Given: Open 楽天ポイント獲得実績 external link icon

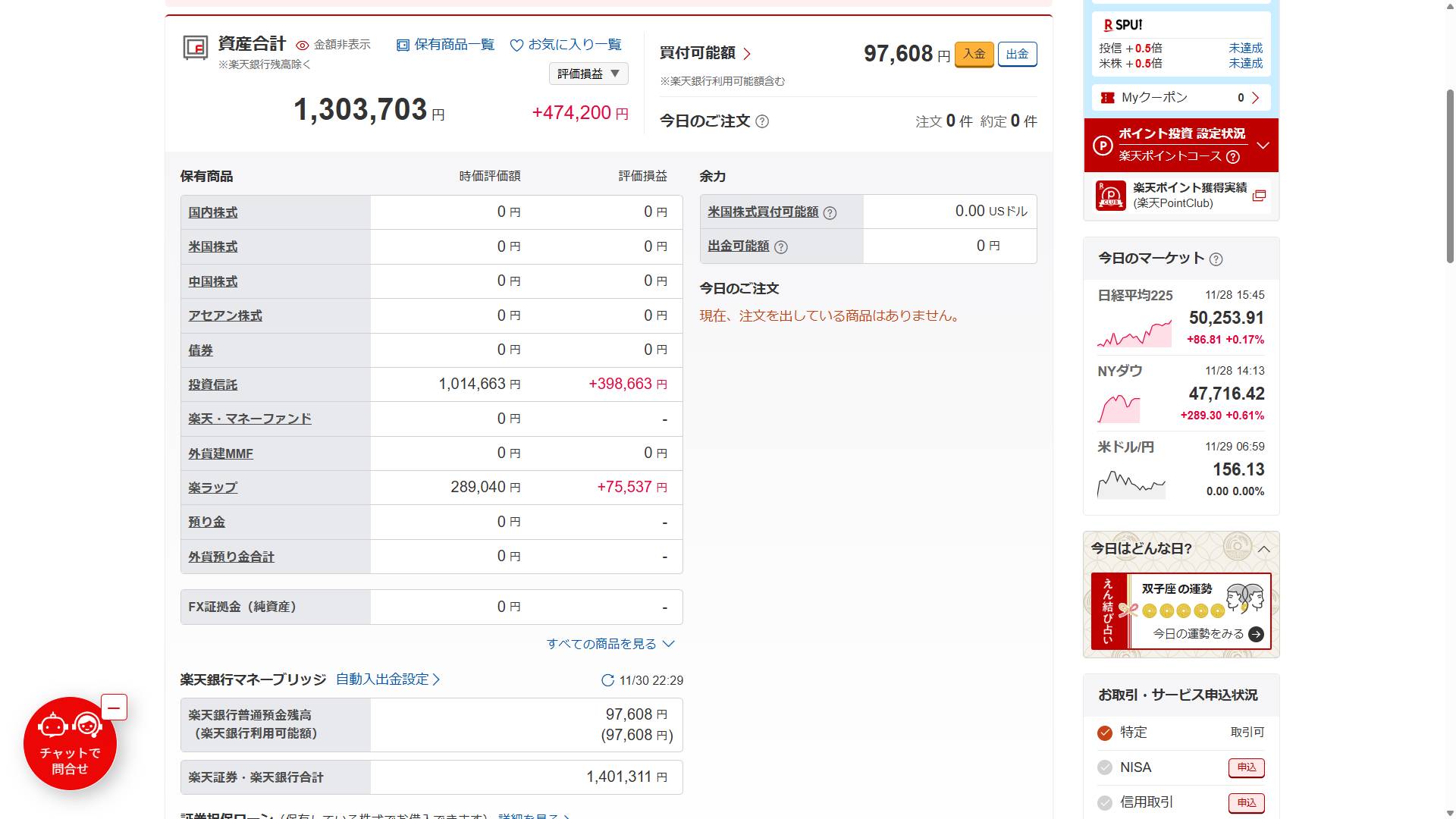Looking at the screenshot, I should point(1260,195).
